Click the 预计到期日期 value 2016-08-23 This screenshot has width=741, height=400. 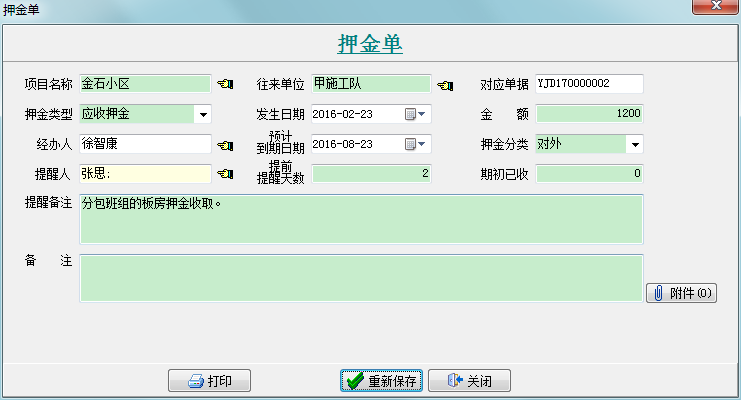(x=343, y=144)
